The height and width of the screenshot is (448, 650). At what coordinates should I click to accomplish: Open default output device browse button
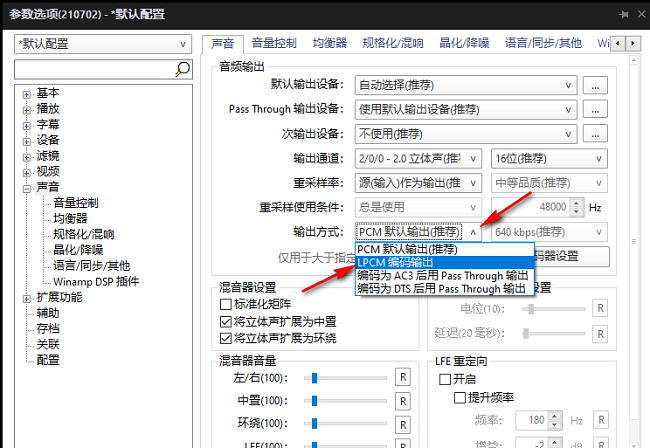tap(595, 85)
